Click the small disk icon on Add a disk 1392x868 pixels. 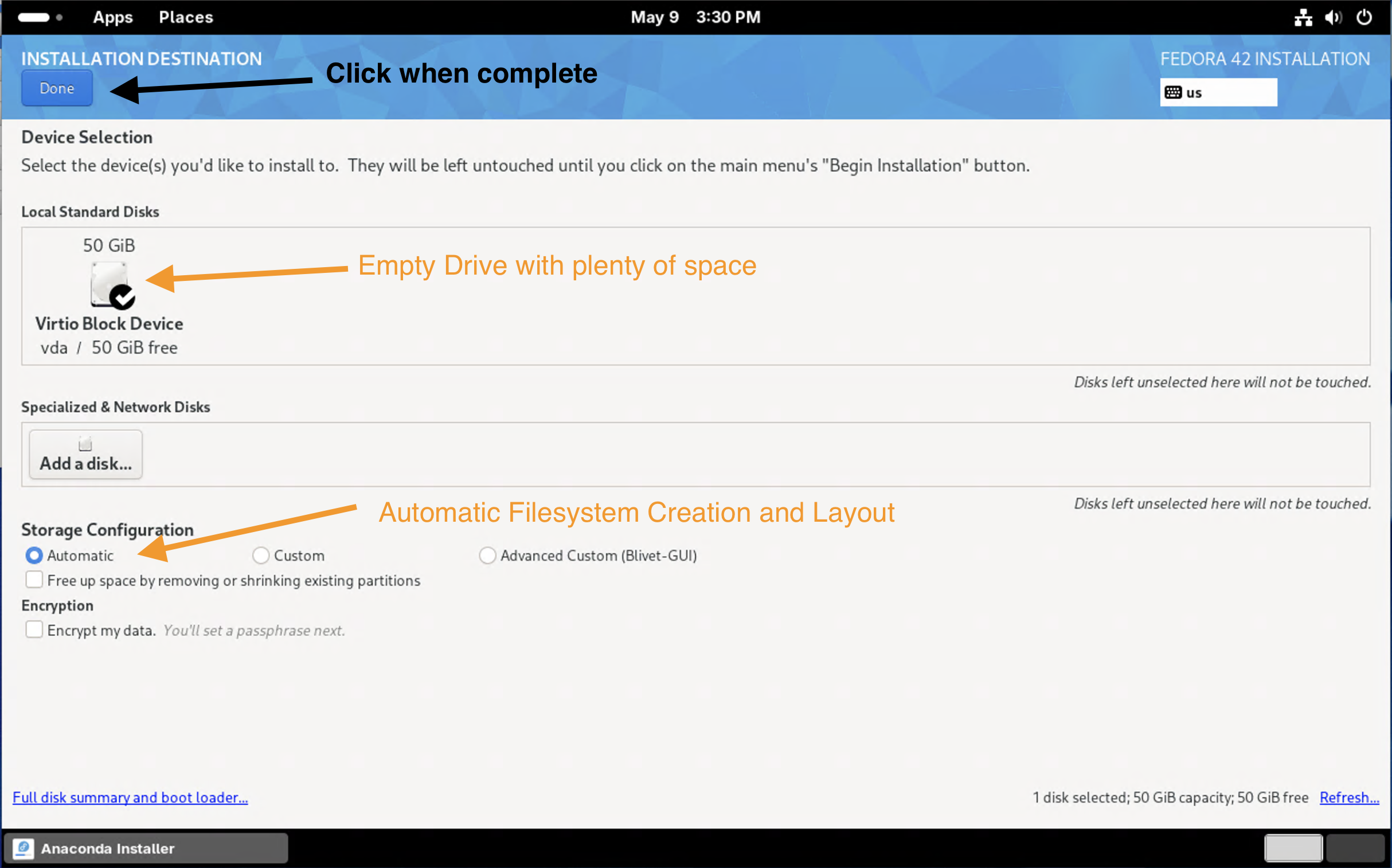click(x=85, y=444)
